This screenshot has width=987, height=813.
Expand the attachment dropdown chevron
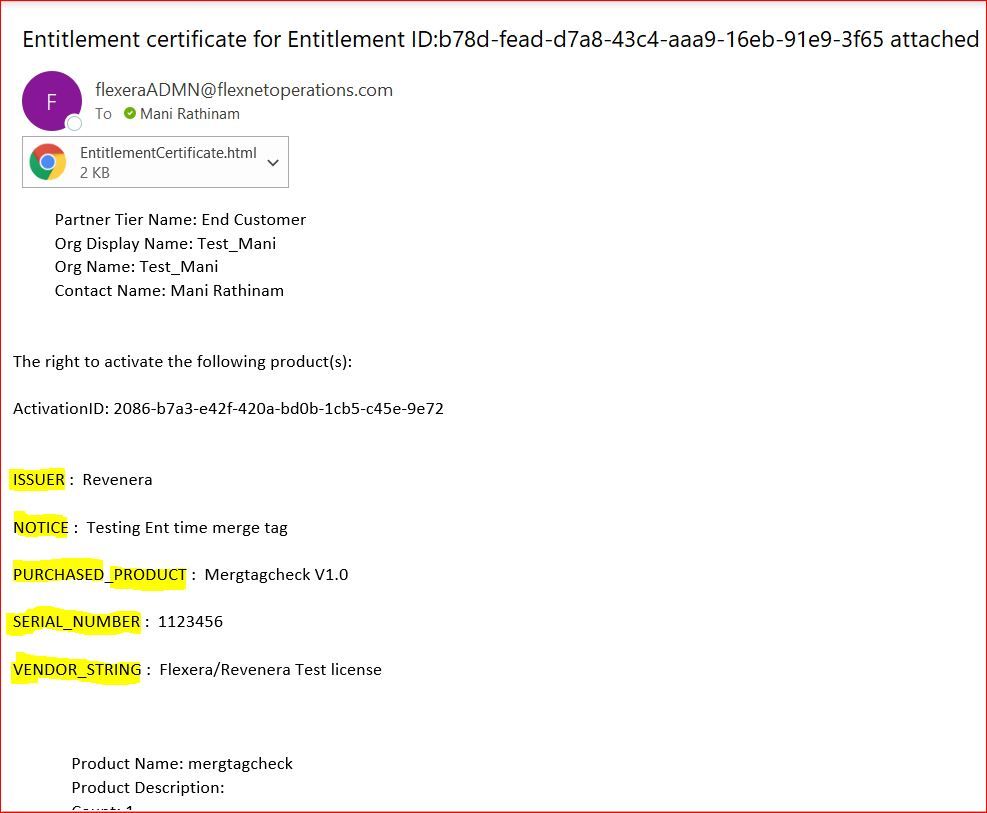click(x=273, y=163)
